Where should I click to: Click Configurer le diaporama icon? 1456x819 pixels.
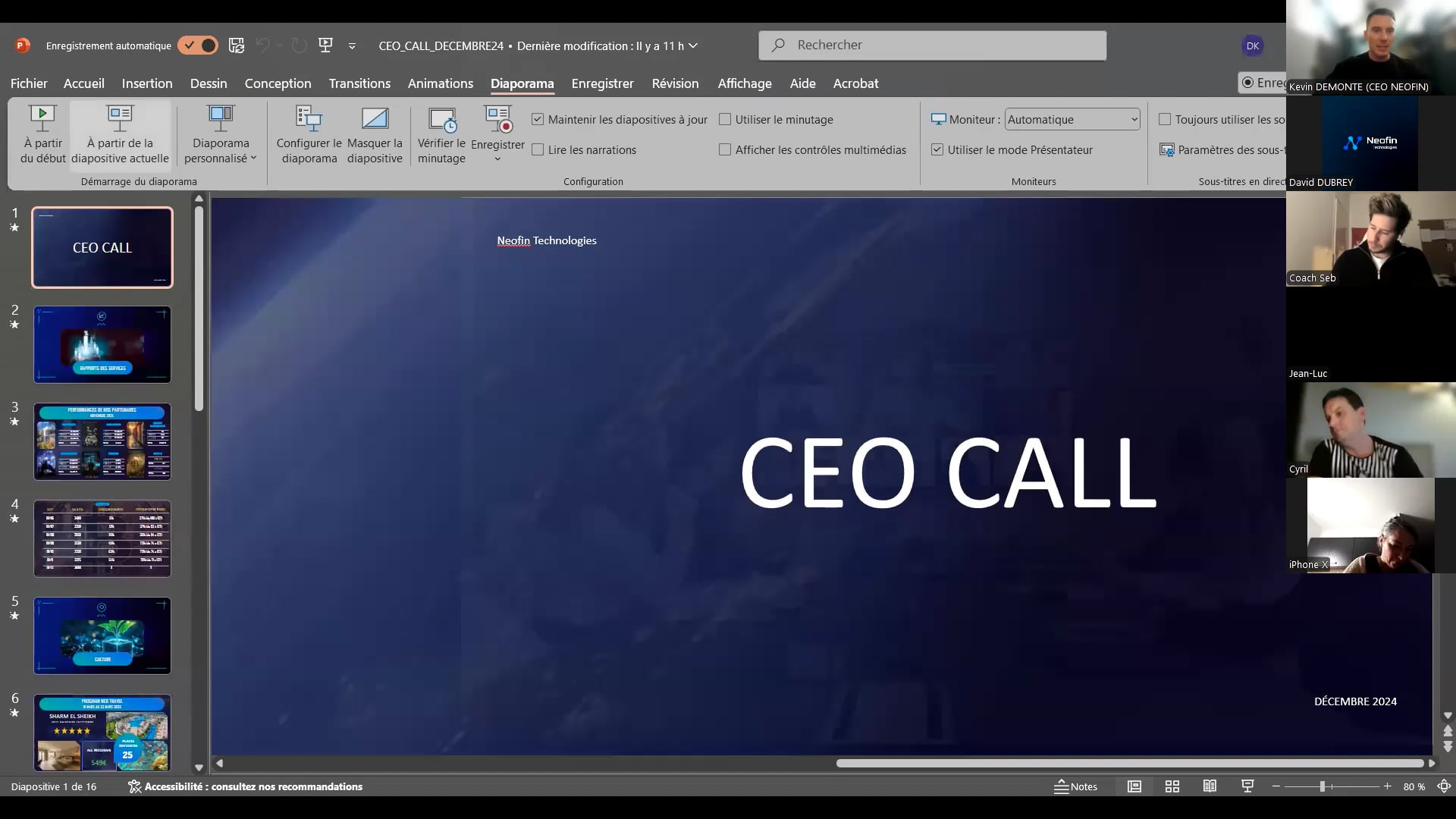pyautogui.click(x=309, y=118)
